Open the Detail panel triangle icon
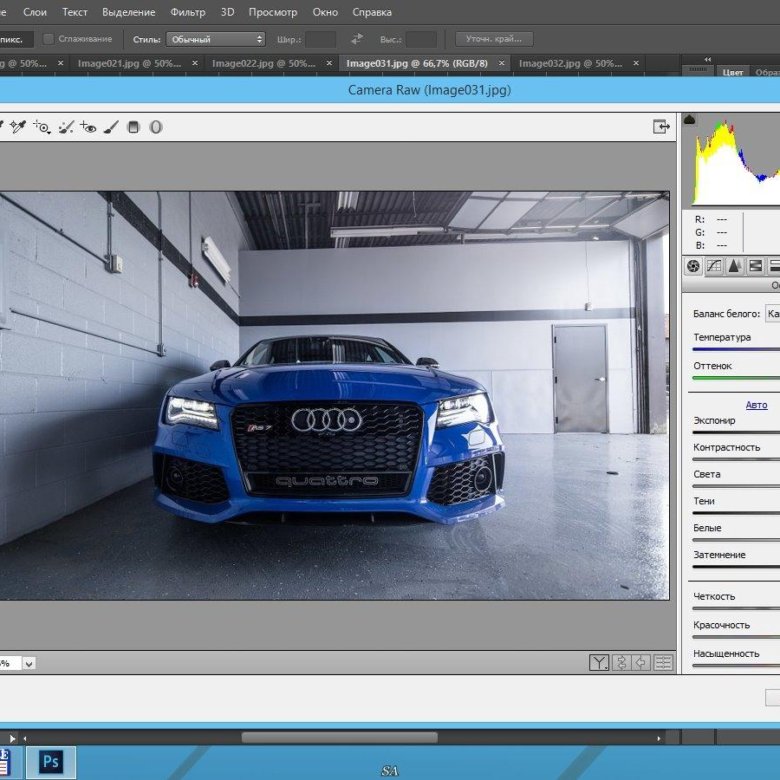The image size is (780, 780). (x=735, y=266)
